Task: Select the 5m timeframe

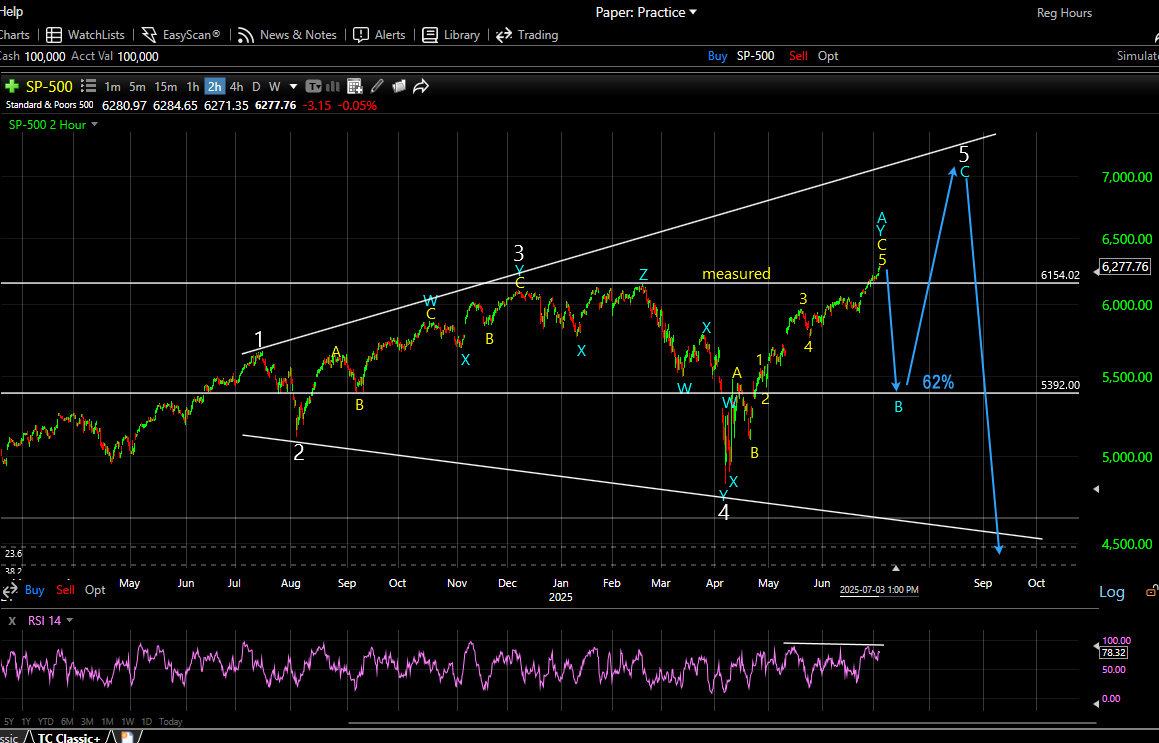Action: click(137, 86)
